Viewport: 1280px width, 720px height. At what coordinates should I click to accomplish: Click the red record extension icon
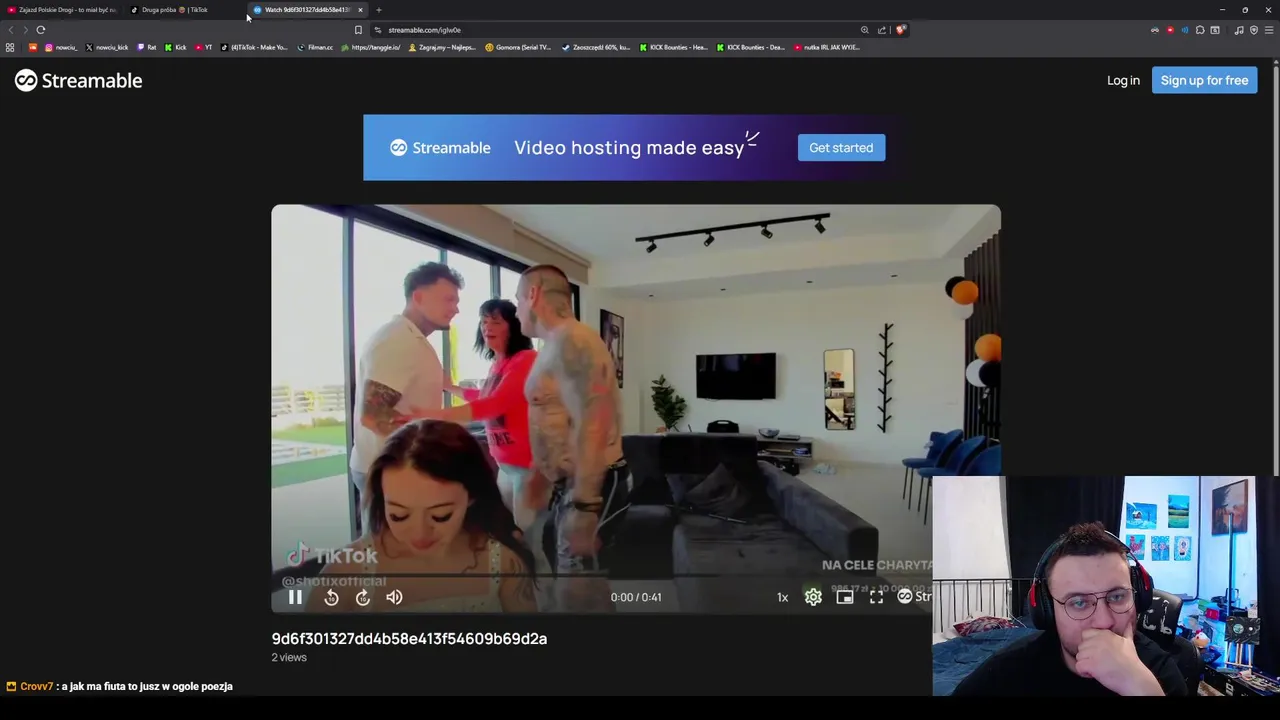point(1170,30)
